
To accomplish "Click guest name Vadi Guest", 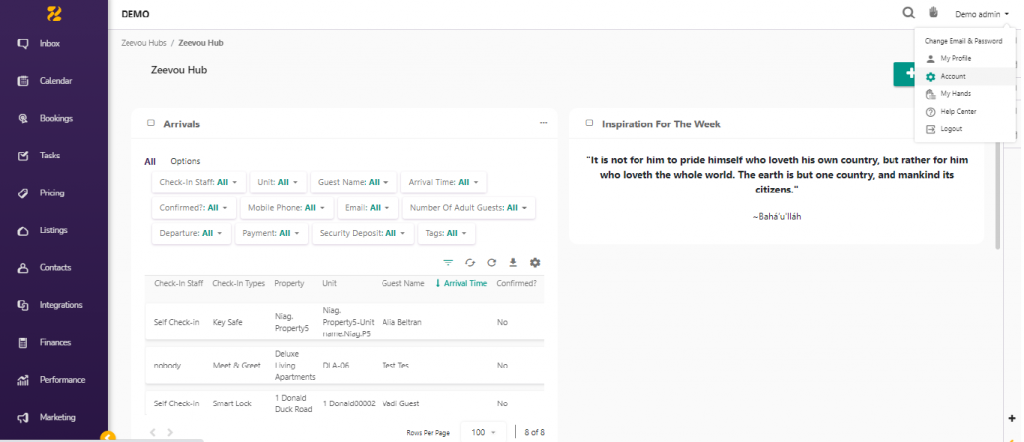I will pyautogui.click(x=400, y=403).
